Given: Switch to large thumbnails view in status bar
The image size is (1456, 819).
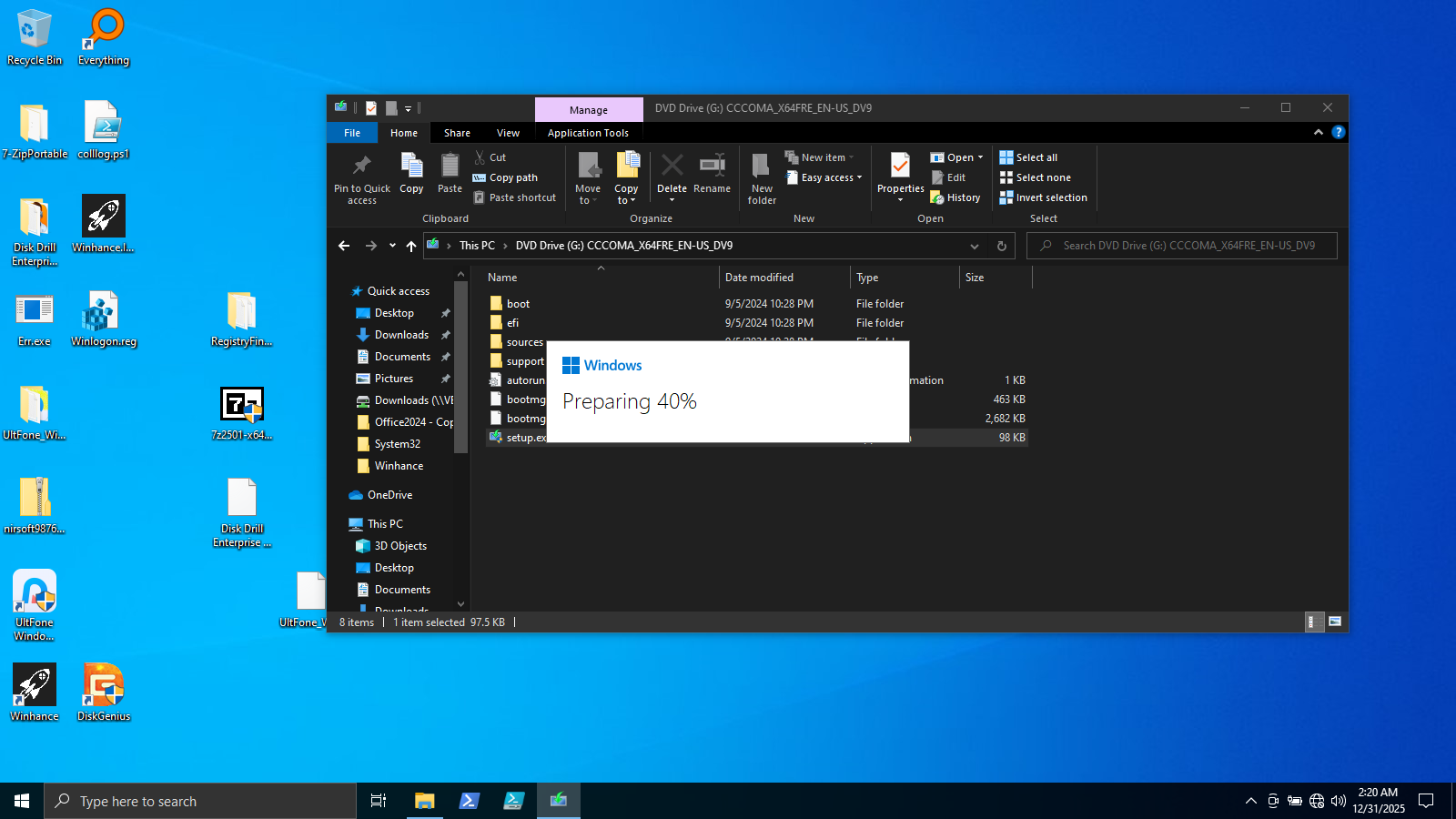Looking at the screenshot, I should pos(1335,622).
